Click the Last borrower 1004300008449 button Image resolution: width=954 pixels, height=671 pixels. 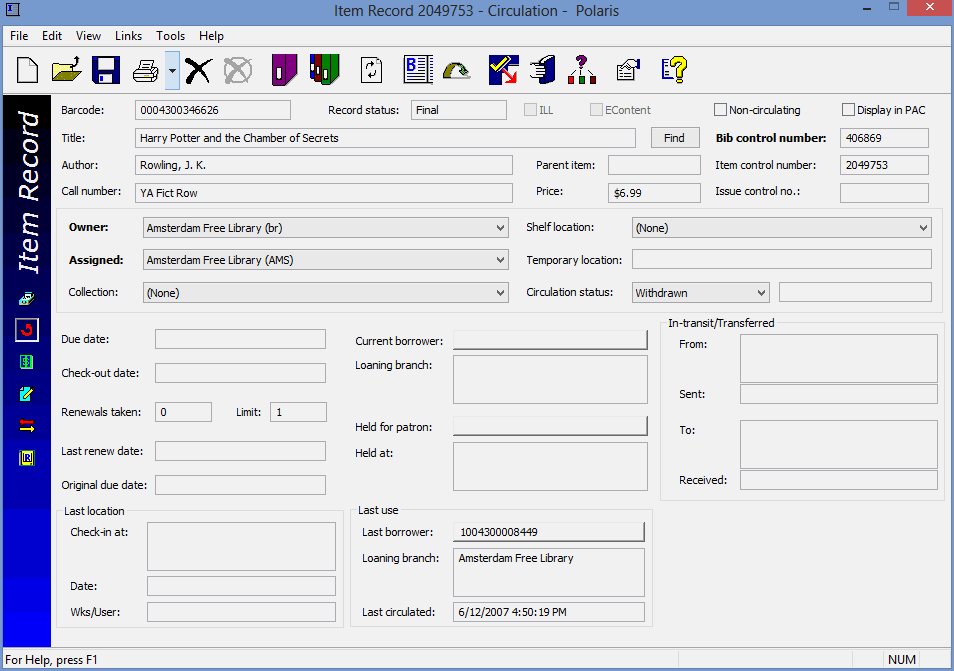click(548, 532)
